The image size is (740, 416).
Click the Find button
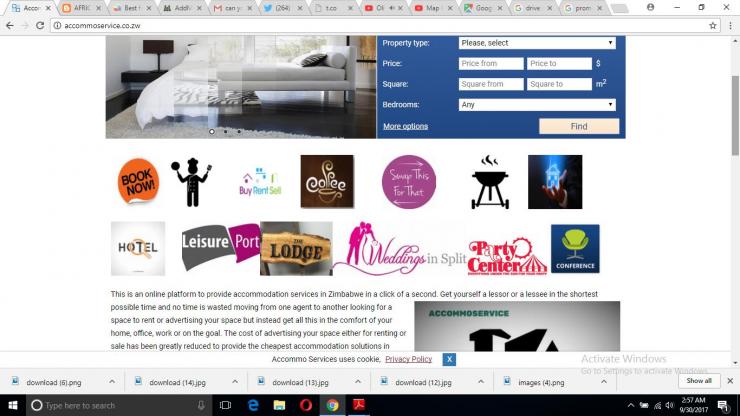[x=579, y=126]
